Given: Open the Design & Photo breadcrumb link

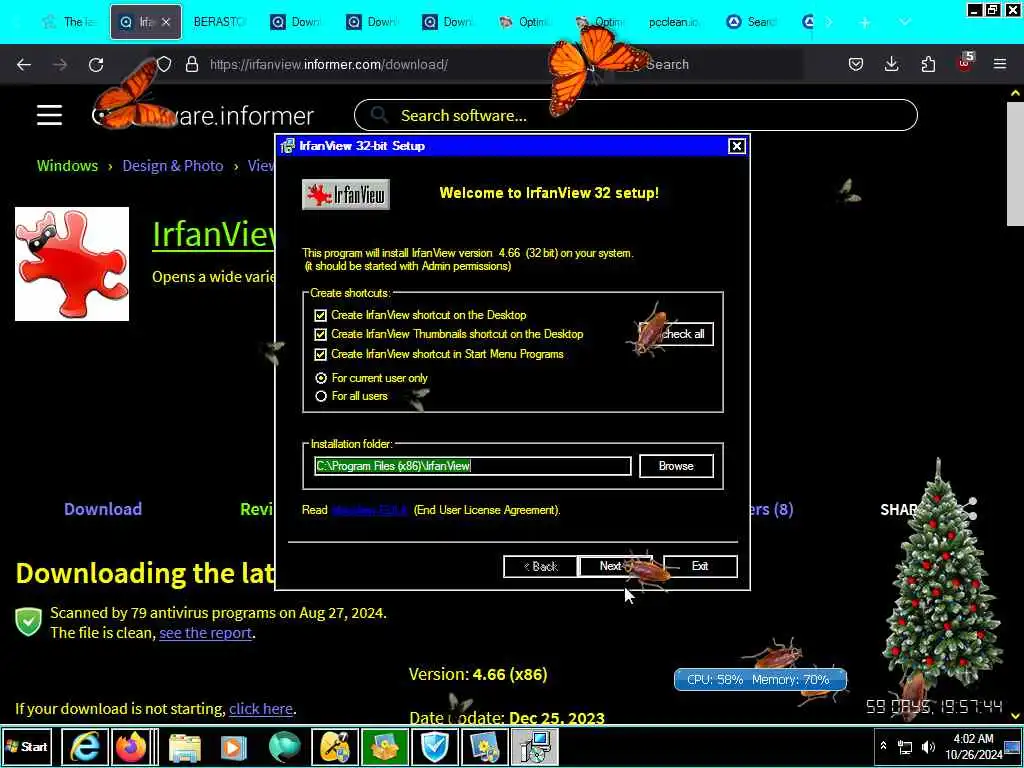Looking at the screenshot, I should point(173,166).
